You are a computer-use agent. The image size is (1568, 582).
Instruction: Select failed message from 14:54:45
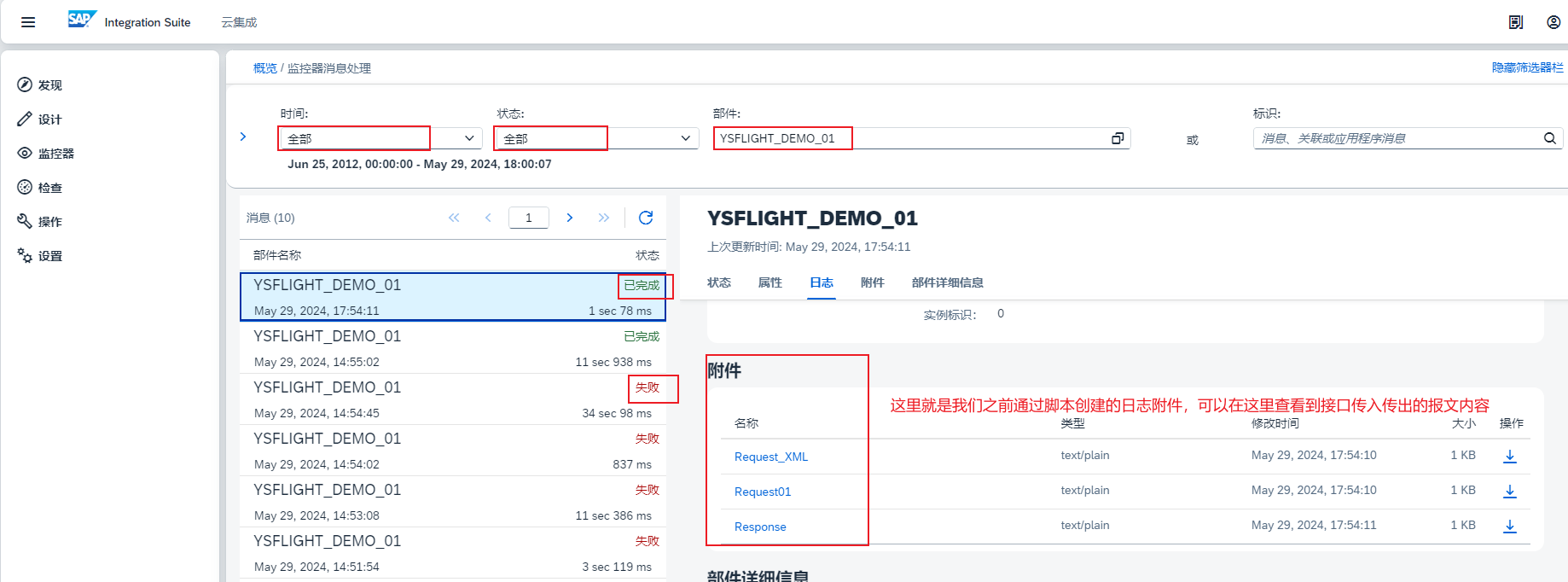[453, 399]
